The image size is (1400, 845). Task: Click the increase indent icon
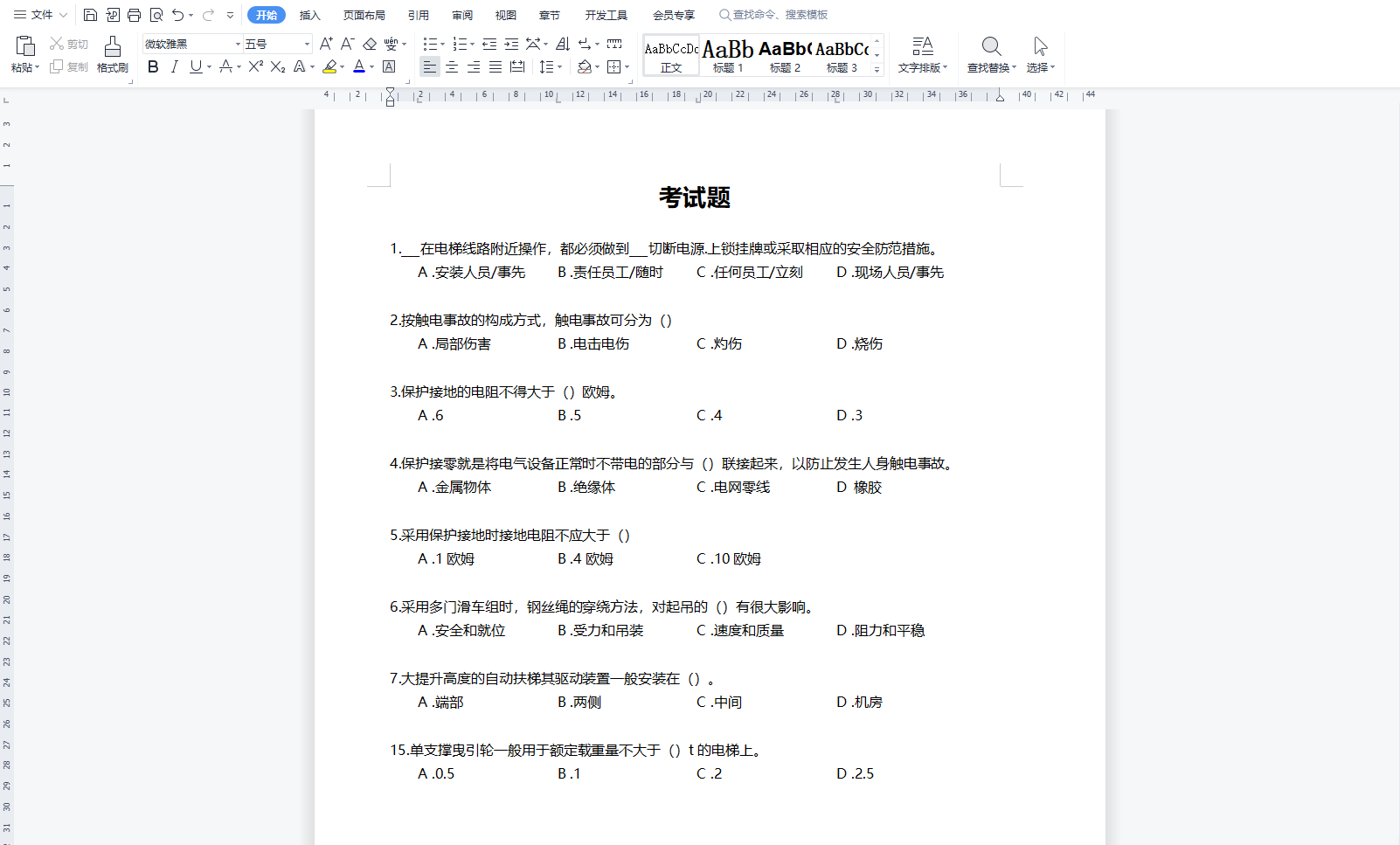(511, 44)
